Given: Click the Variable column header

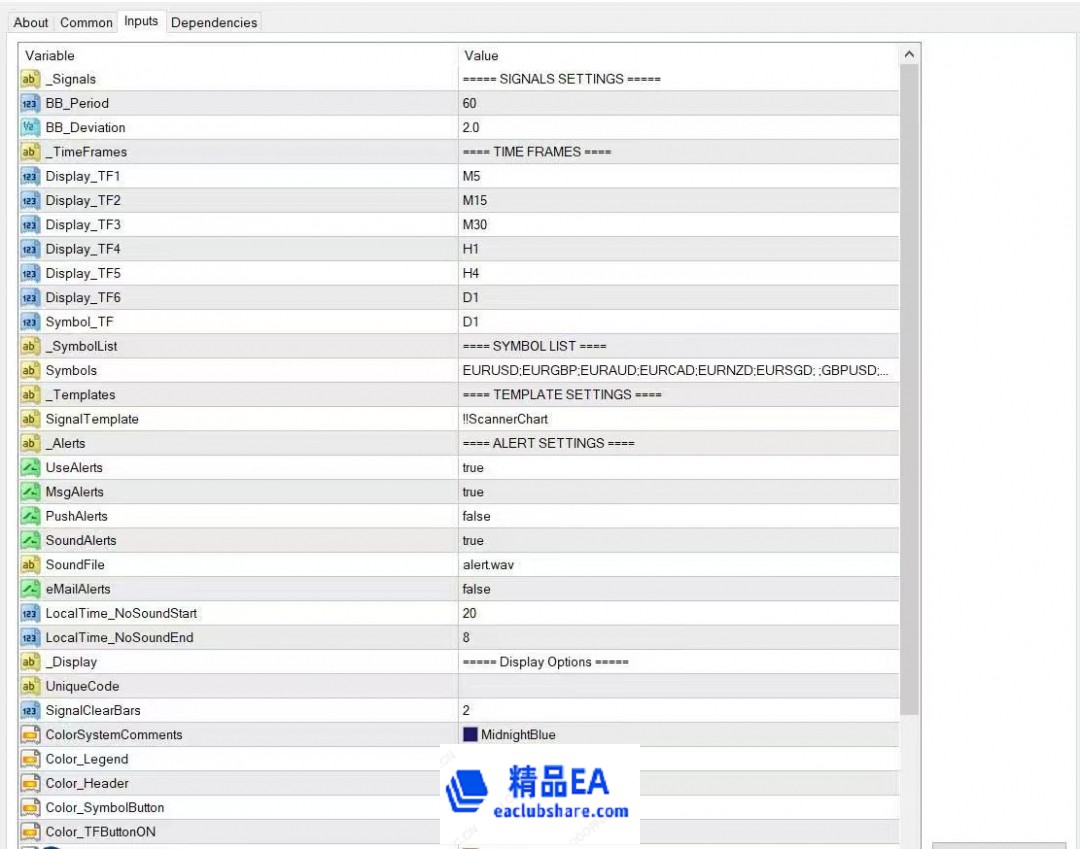Looking at the screenshot, I should tap(238, 55).
